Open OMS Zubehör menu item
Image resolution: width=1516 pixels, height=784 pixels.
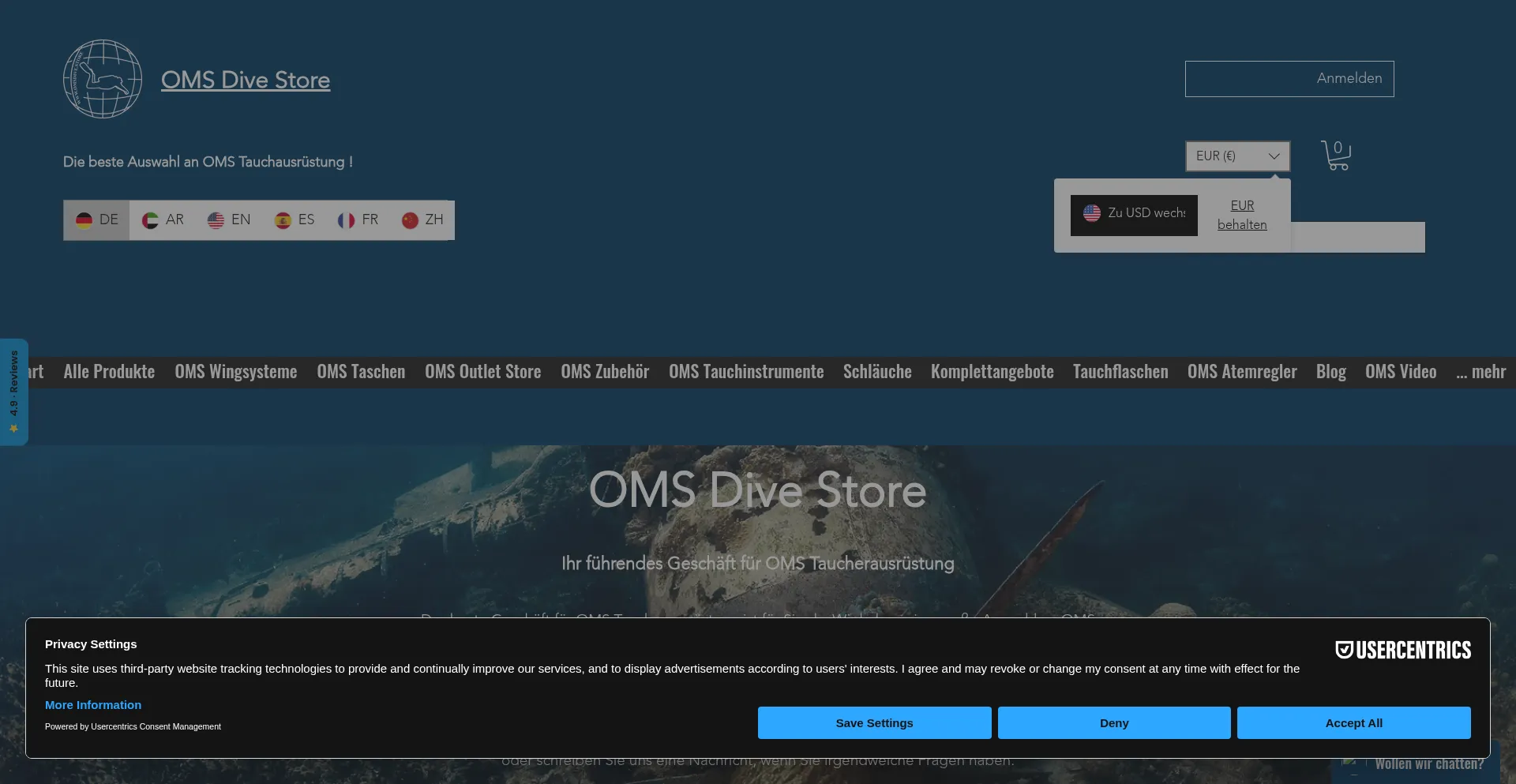[x=605, y=371]
